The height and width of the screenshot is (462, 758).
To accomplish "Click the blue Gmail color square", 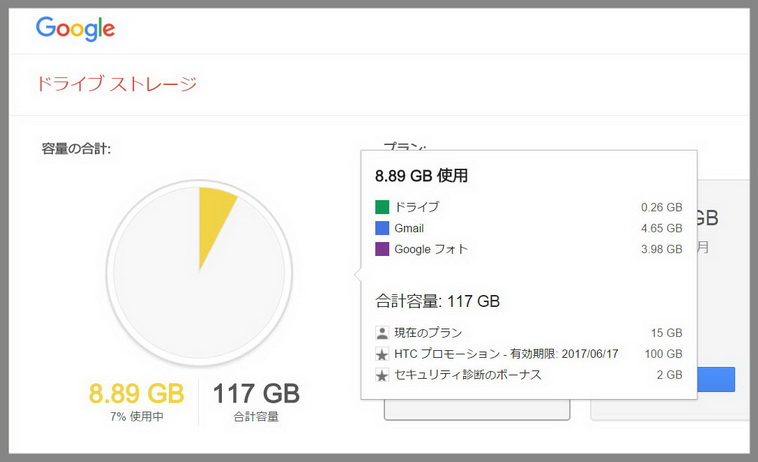I will tap(382, 228).
